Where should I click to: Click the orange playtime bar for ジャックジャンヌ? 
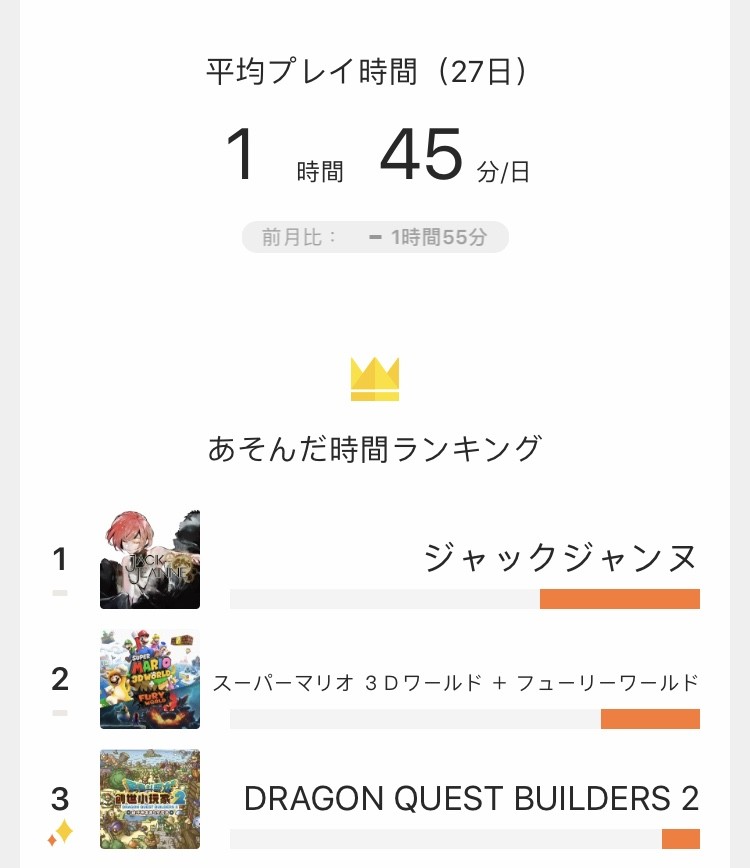click(x=620, y=599)
